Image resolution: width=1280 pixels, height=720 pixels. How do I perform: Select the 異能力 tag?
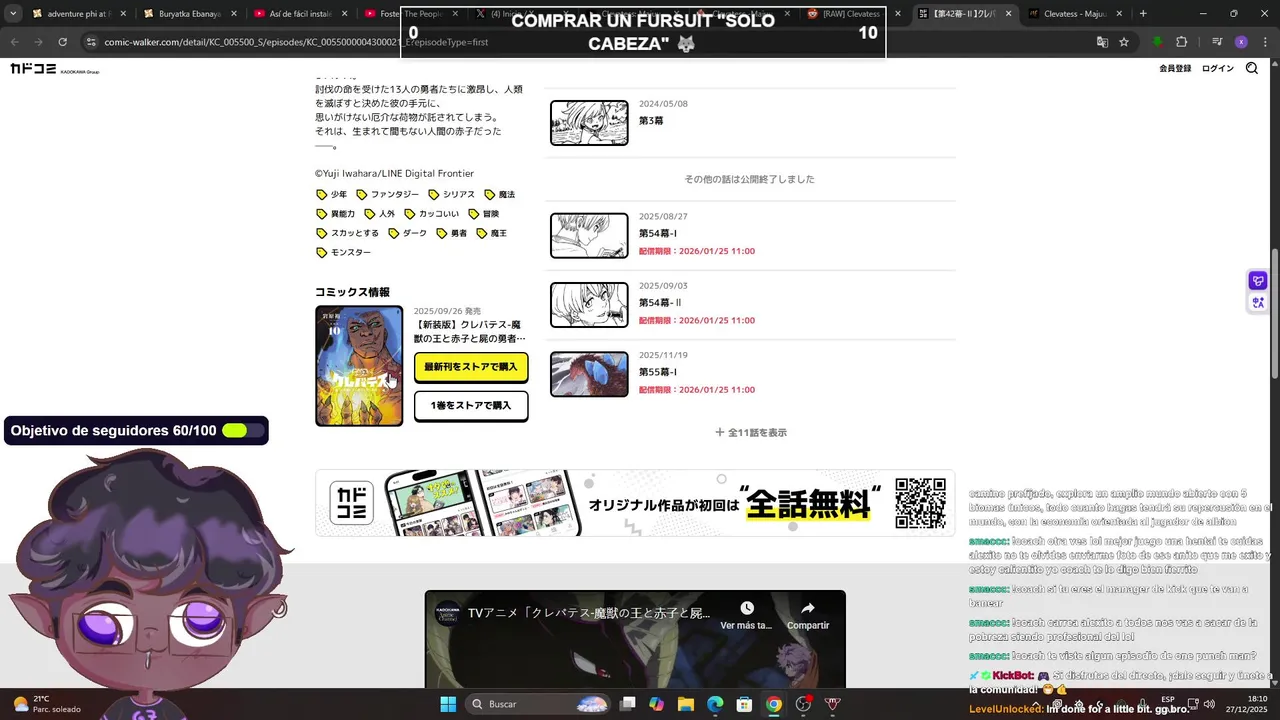[336, 214]
